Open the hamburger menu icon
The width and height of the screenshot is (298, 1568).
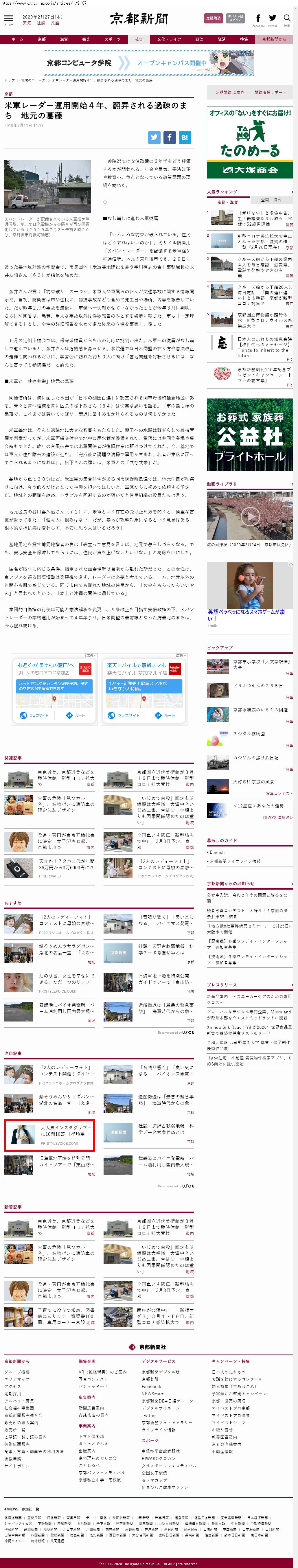pyautogui.click(x=8, y=19)
